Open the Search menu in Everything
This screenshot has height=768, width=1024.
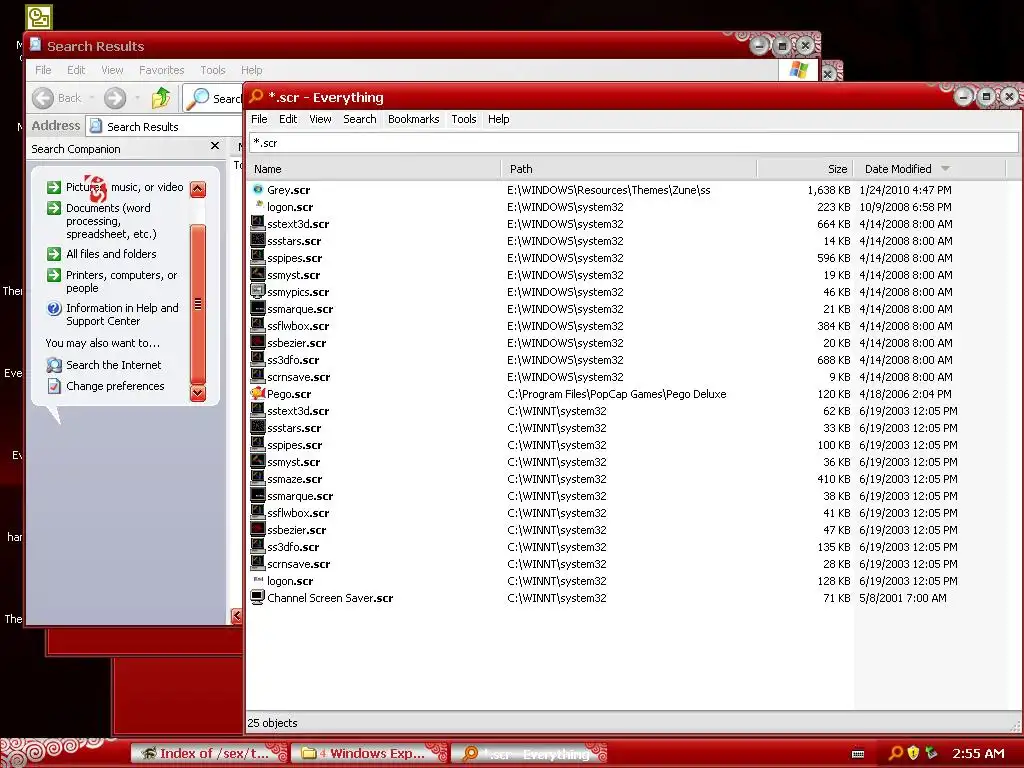pos(360,119)
